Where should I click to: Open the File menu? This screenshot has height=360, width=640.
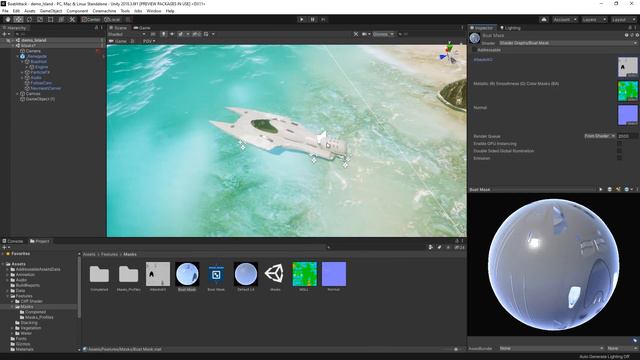tap(5, 11)
